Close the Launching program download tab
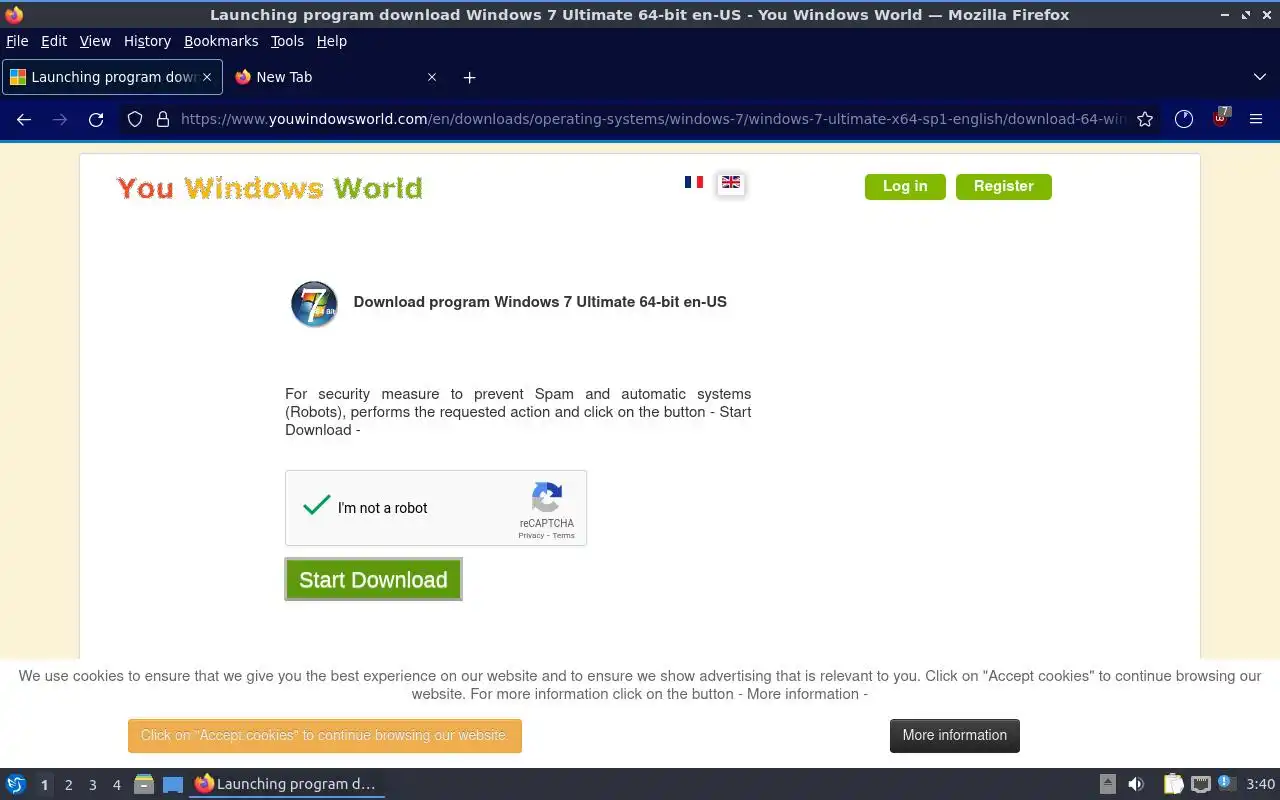1280x800 pixels. point(207,77)
